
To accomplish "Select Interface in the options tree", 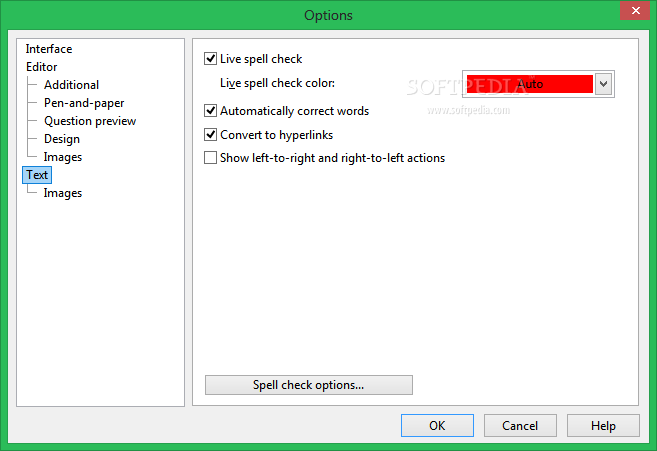I will [49, 49].
